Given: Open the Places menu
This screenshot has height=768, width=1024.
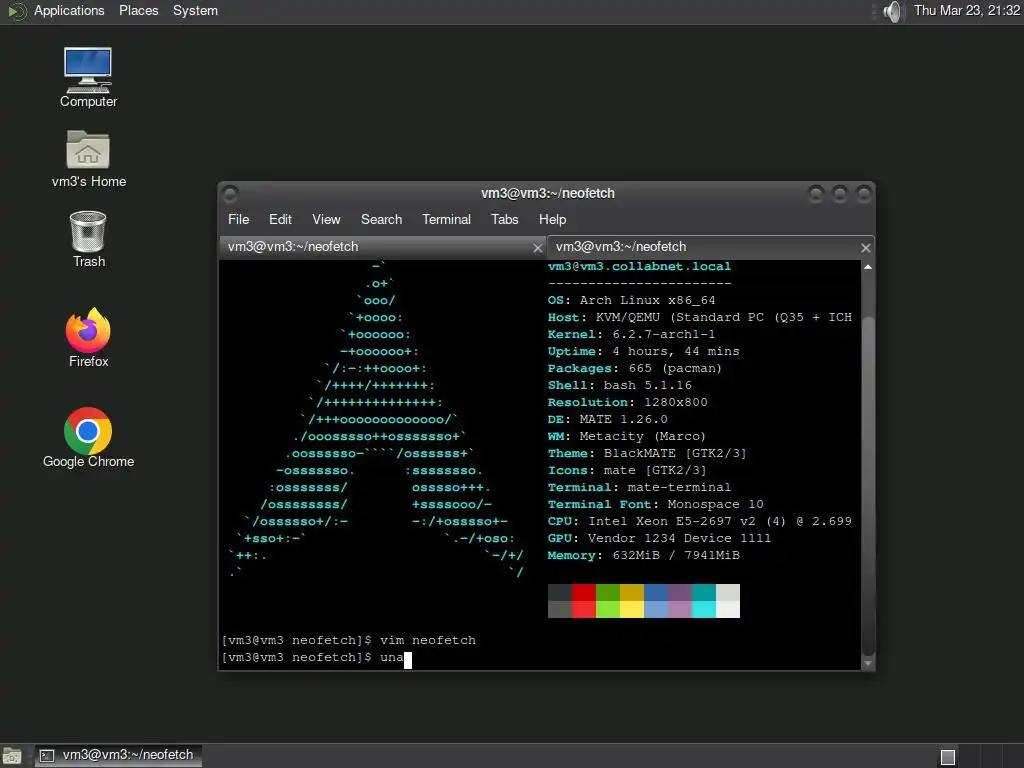Looking at the screenshot, I should click(138, 10).
